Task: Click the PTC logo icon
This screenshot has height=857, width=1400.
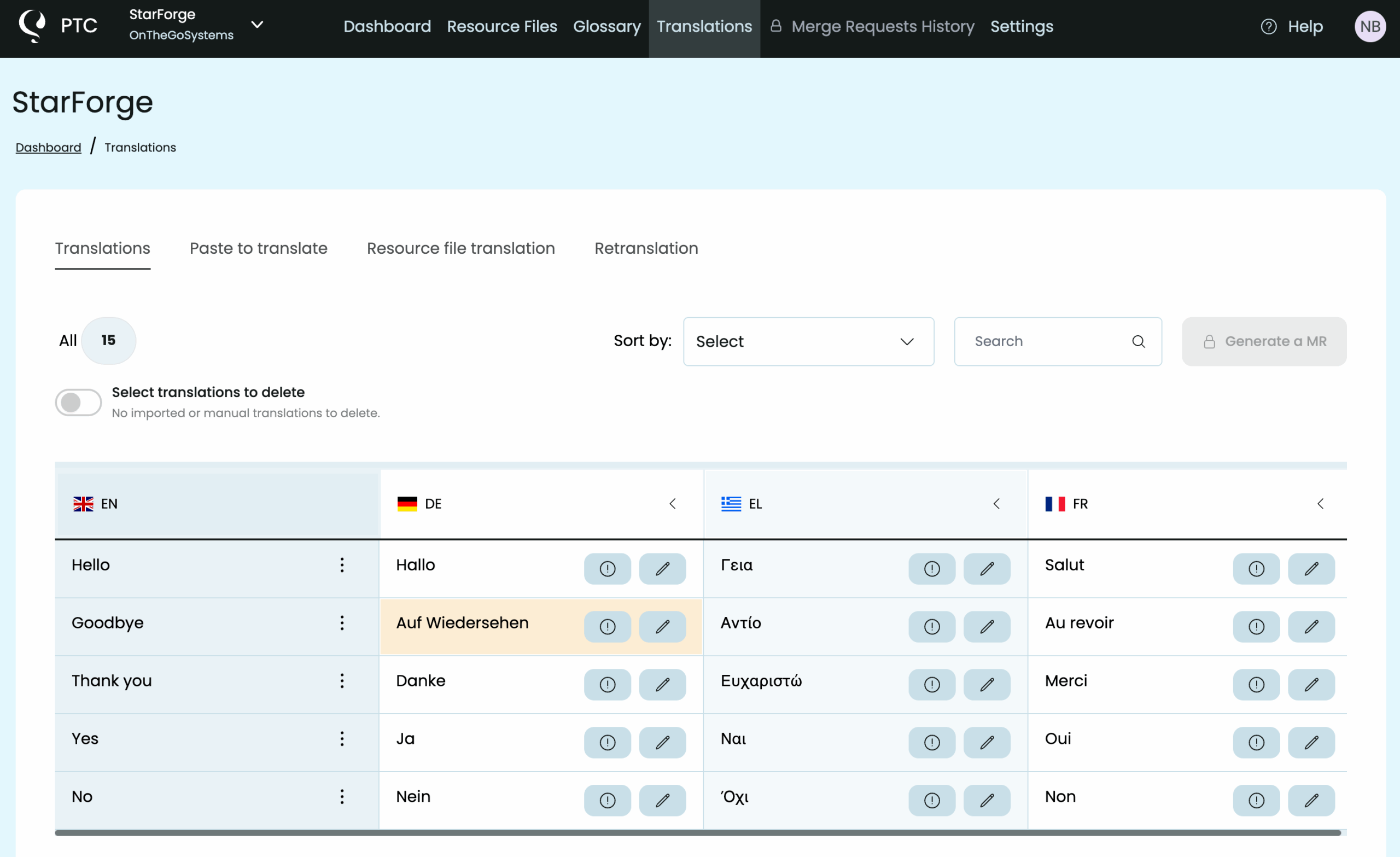Action: pos(32,26)
